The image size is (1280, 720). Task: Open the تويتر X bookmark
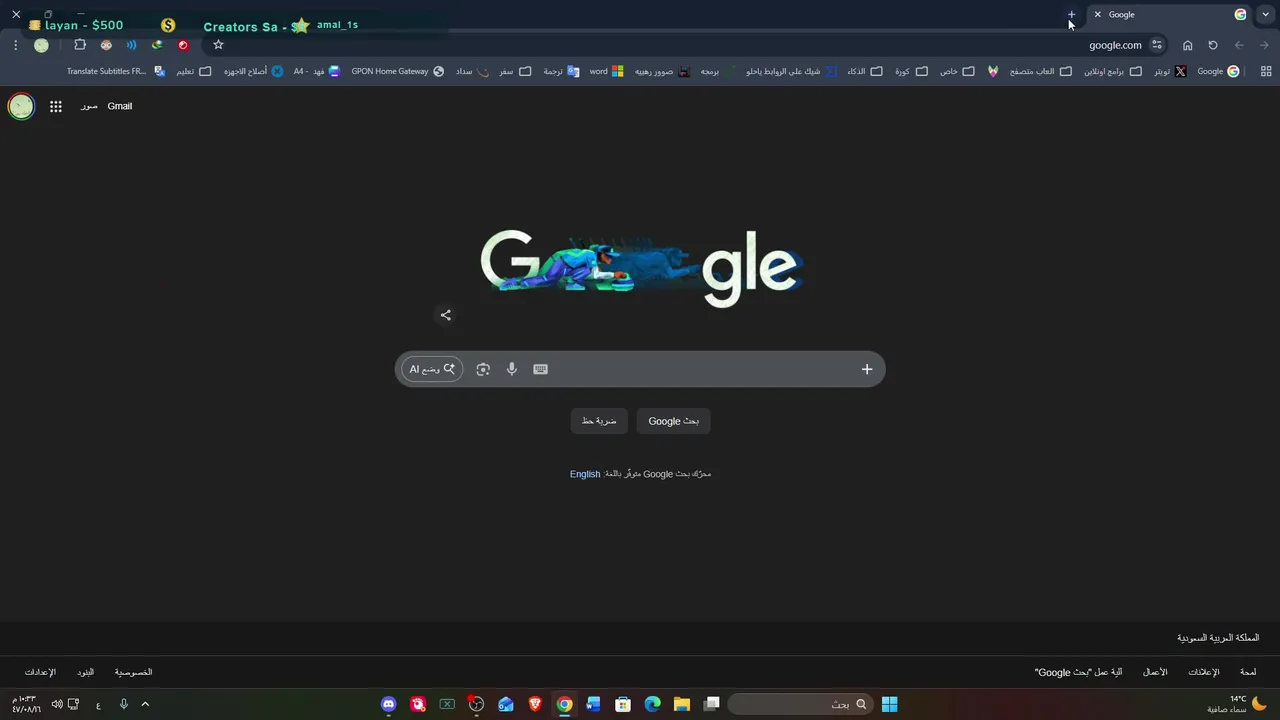click(1170, 71)
